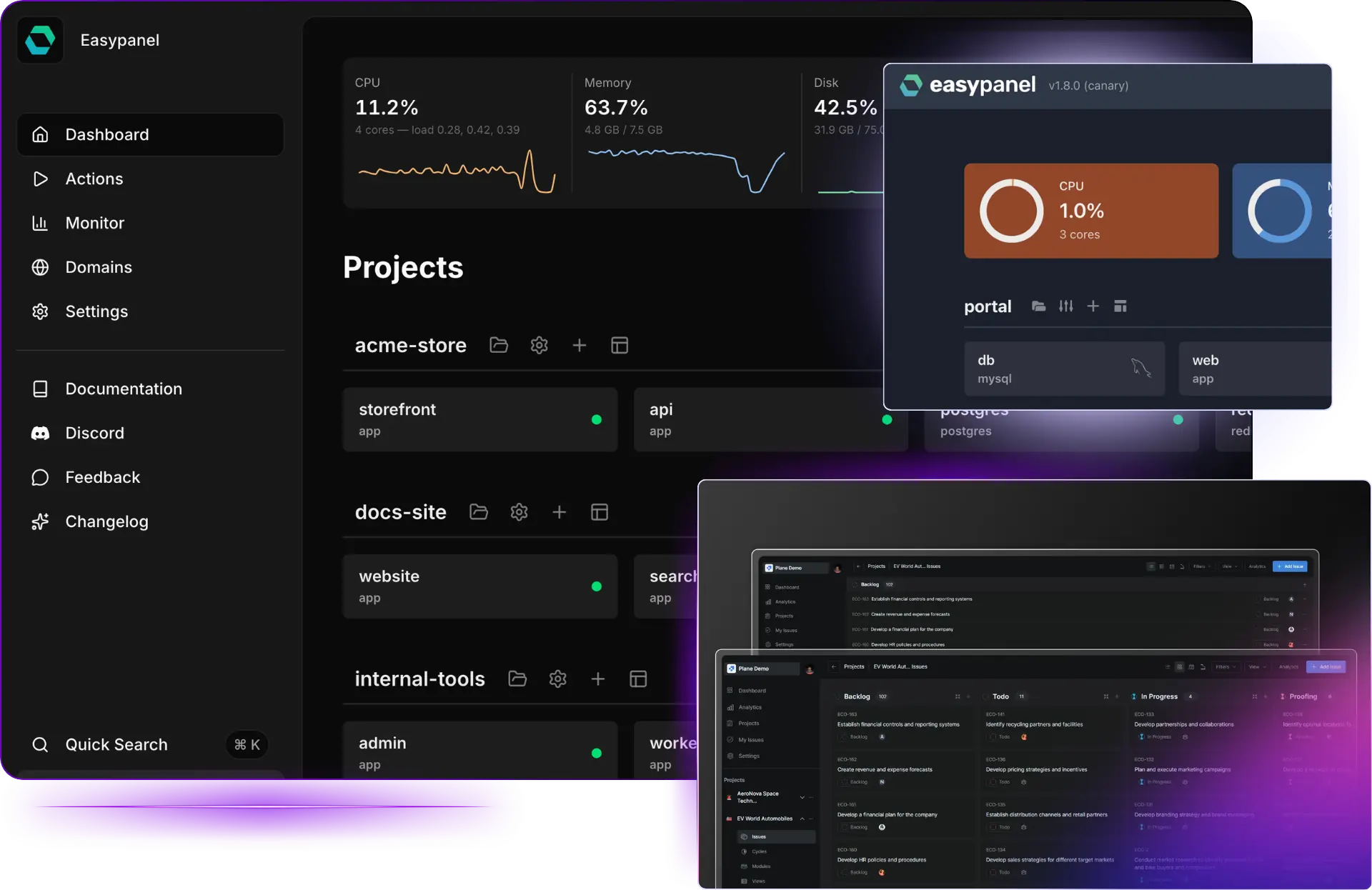
Task: Select list layout in the back Plane window
Action: click(x=1151, y=566)
